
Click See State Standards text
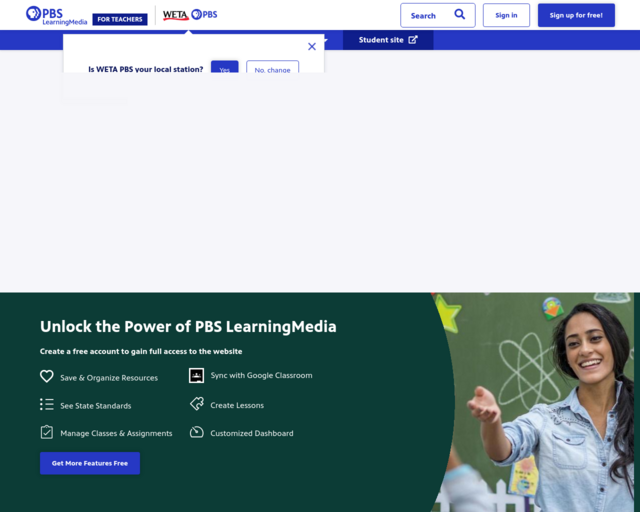click(96, 406)
